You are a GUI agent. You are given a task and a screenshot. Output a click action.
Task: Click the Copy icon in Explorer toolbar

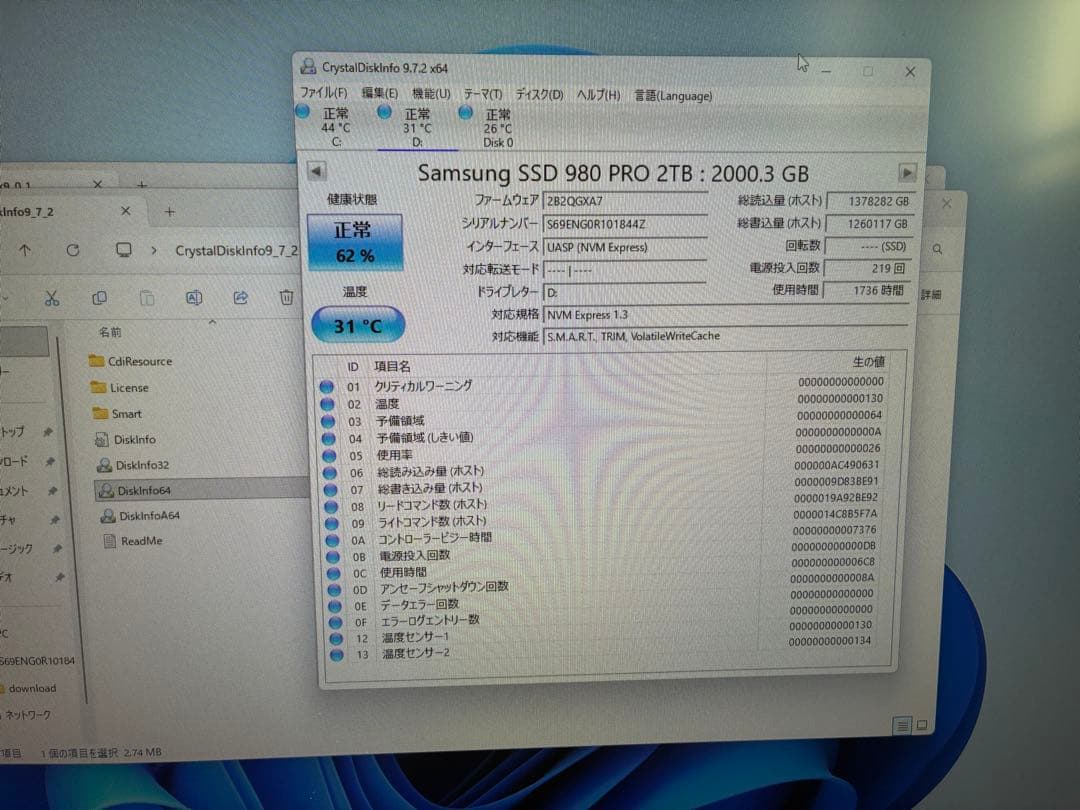(x=100, y=297)
